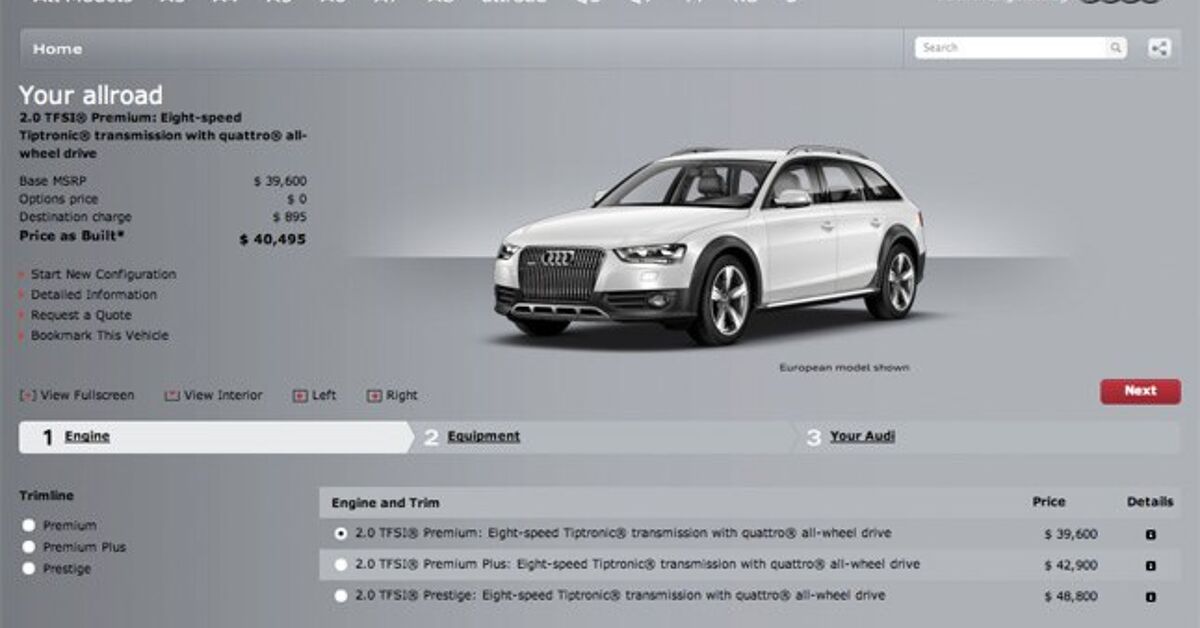1200x628 pixels.
Task: Open the share icon next to search
Action: (x=1159, y=47)
